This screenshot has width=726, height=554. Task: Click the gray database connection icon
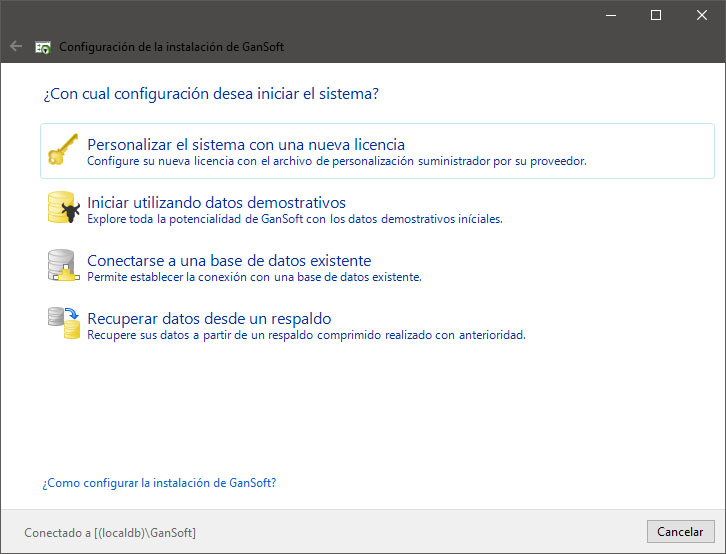coord(63,265)
